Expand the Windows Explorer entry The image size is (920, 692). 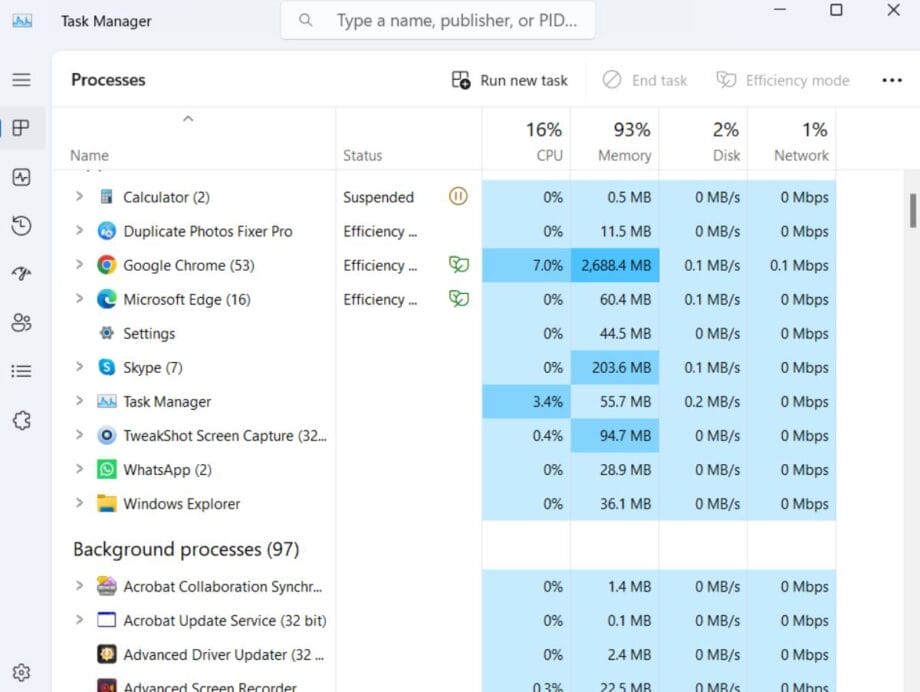coord(80,503)
